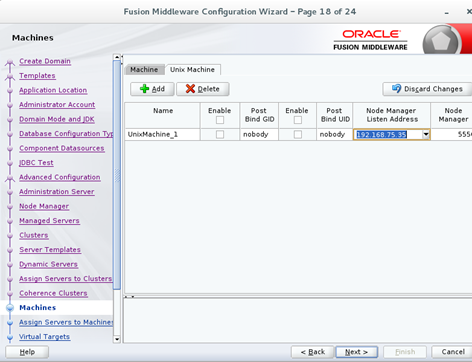The image size is (472, 362).
Task: Cancel the configuration wizard
Action: [453, 352]
